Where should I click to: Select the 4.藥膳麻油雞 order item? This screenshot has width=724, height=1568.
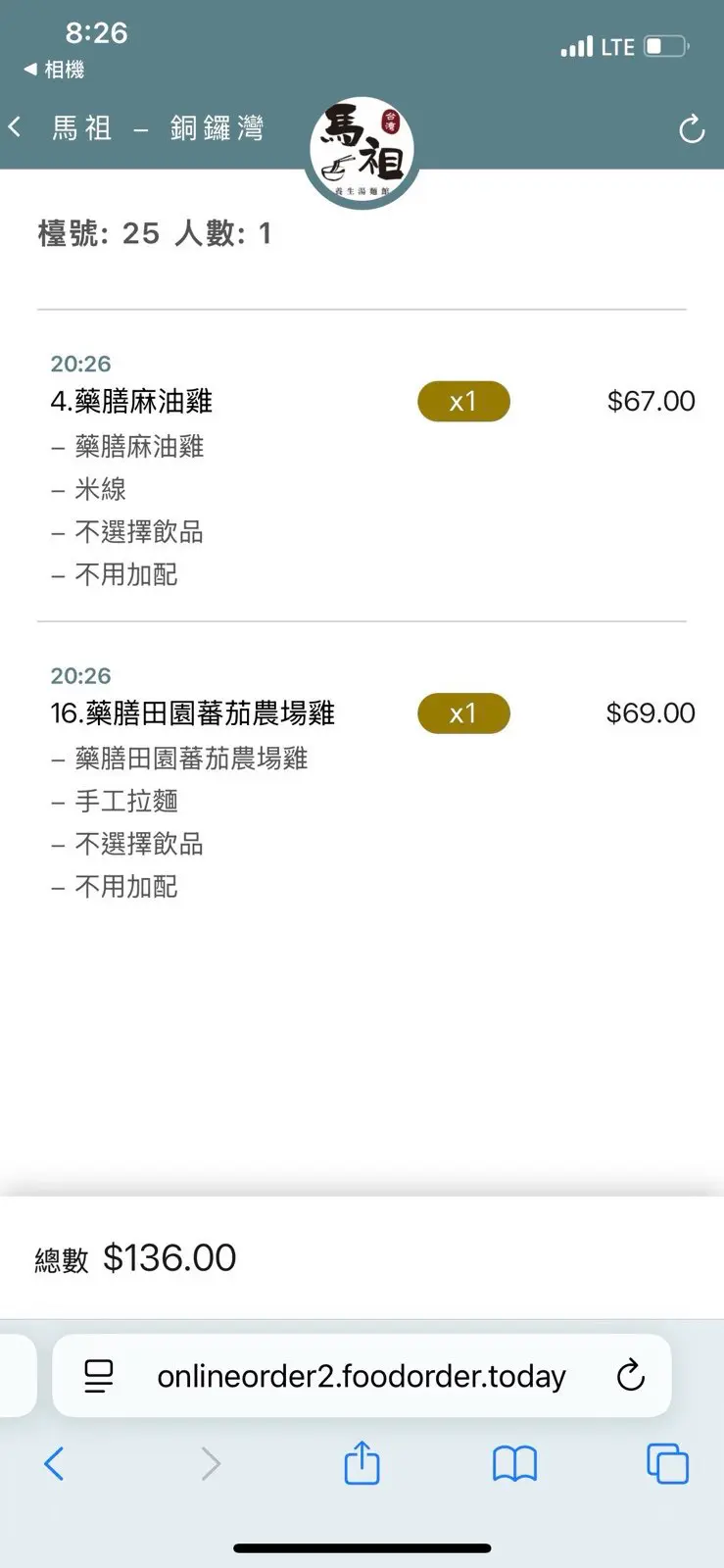pyautogui.click(x=132, y=401)
